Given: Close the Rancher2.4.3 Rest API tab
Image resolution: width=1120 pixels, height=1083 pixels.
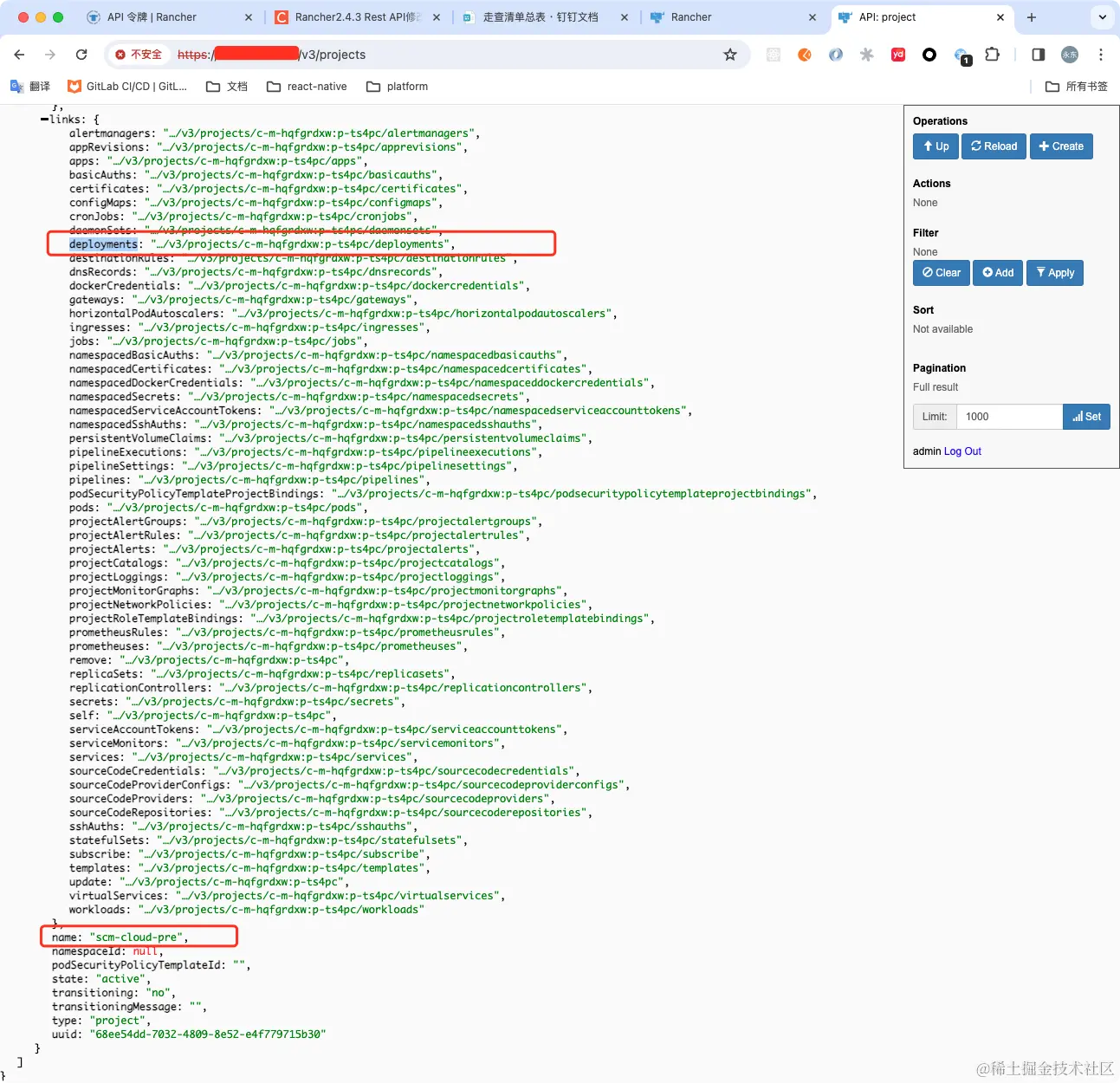Looking at the screenshot, I should tap(436, 17).
